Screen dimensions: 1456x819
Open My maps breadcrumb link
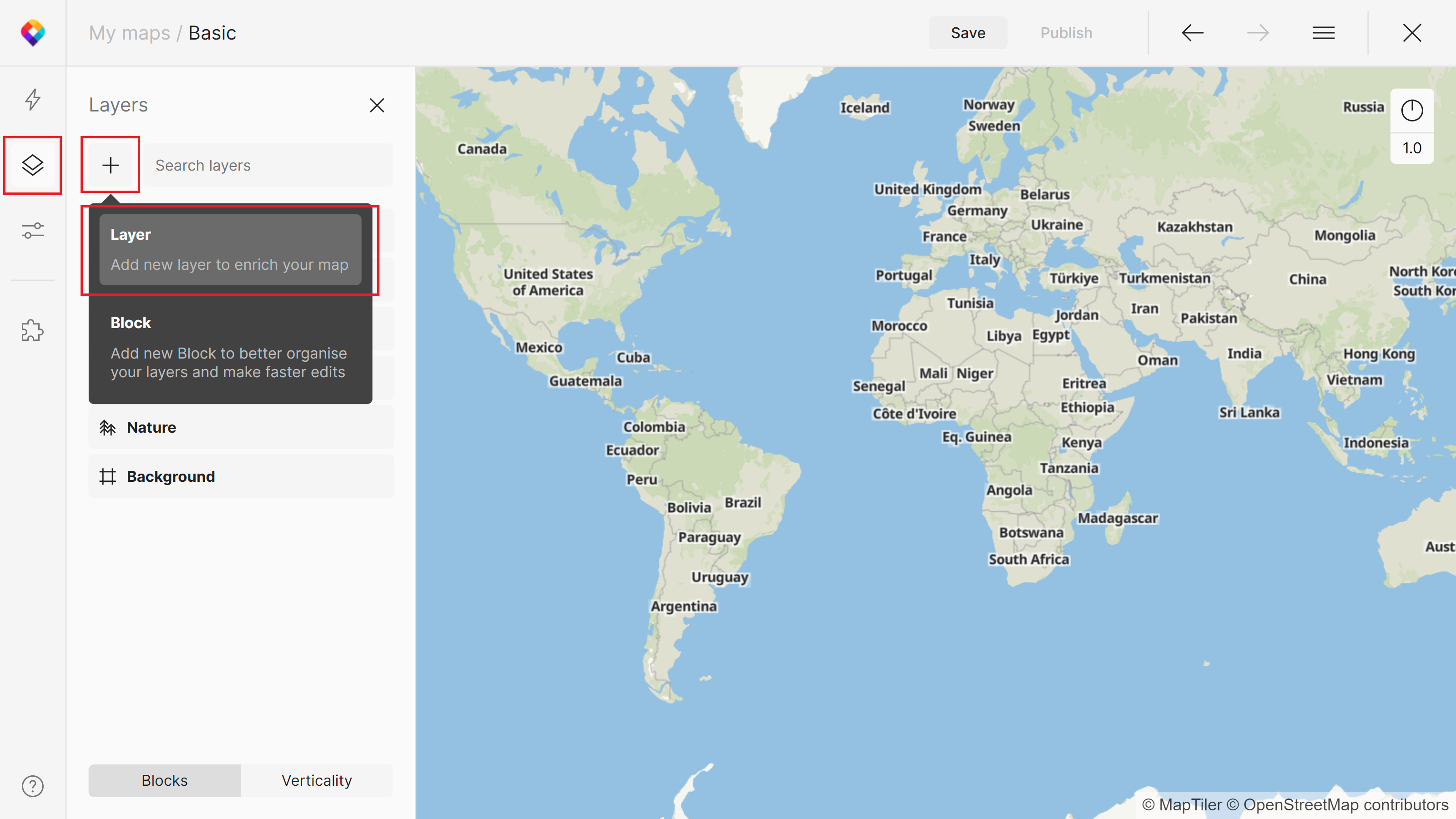tap(129, 33)
